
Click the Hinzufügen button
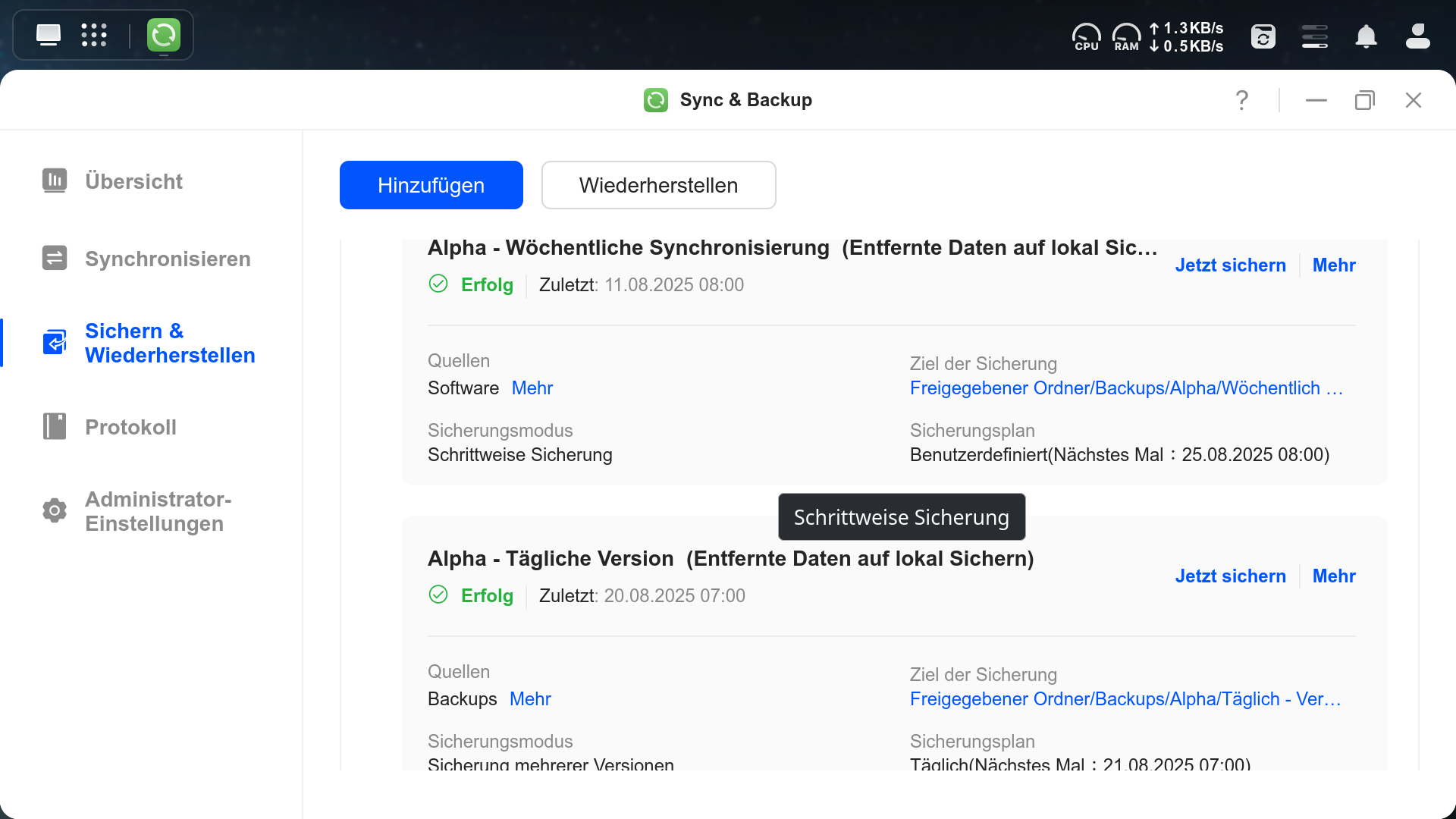pyautogui.click(x=431, y=185)
